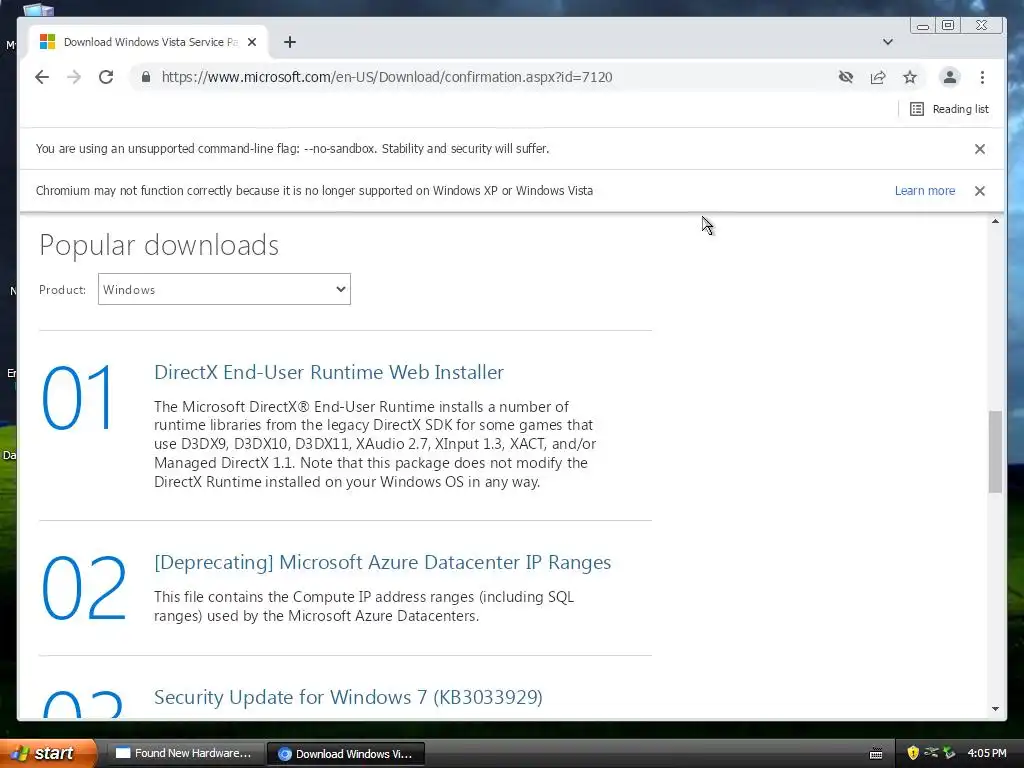1024x768 pixels.
Task: Open Security Update for Windows 7 KB3033929
Action: (348, 697)
